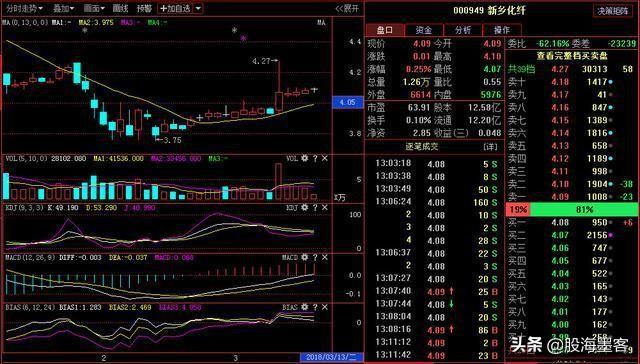Open 预警 alert setting
This screenshot has height=364, width=640.
click(144, 8)
